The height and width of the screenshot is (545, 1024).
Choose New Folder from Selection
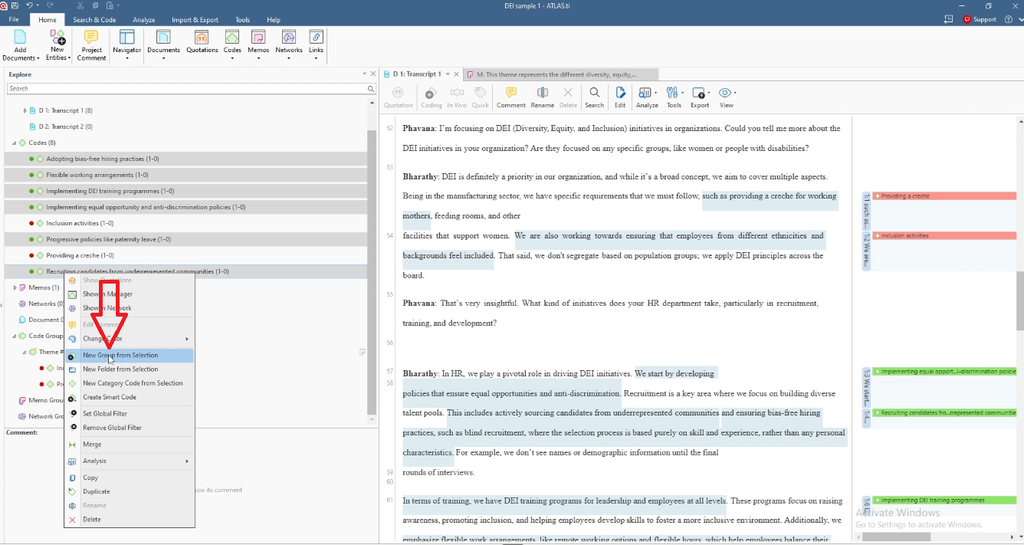click(x=129, y=369)
